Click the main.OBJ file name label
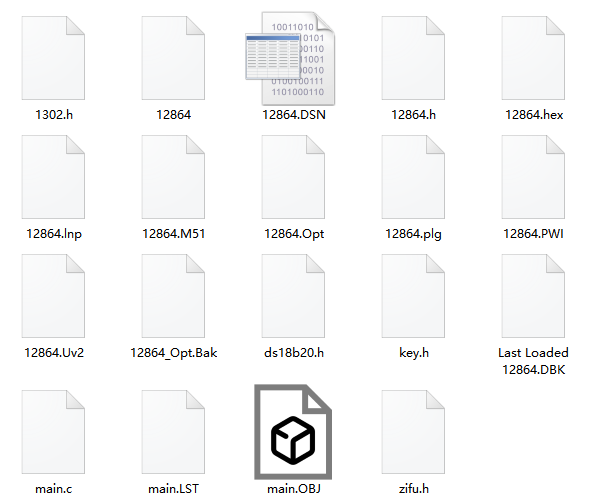The height and width of the screenshot is (502, 597). pyautogui.click(x=294, y=489)
